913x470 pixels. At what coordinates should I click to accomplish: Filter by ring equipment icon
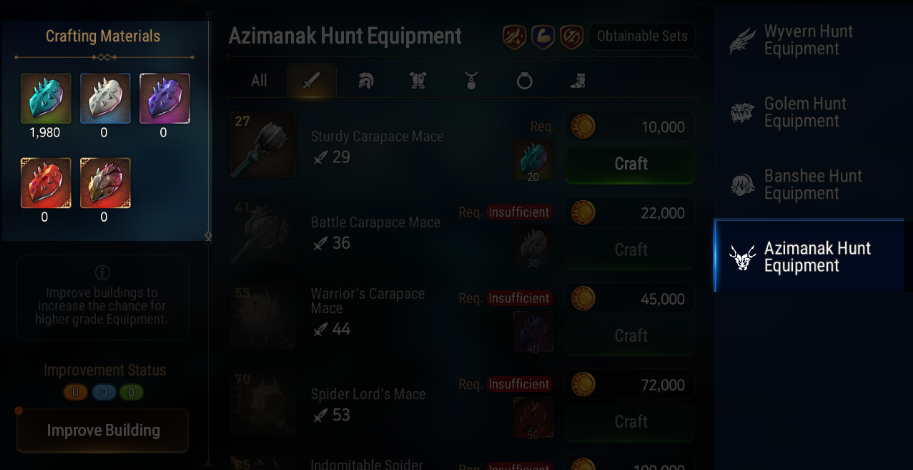525,81
